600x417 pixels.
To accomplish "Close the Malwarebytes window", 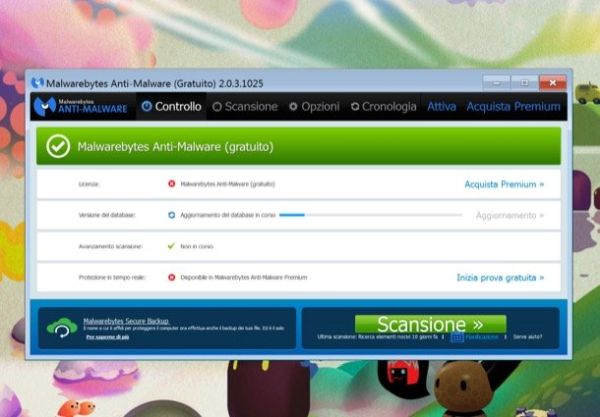I will click(553, 83).
